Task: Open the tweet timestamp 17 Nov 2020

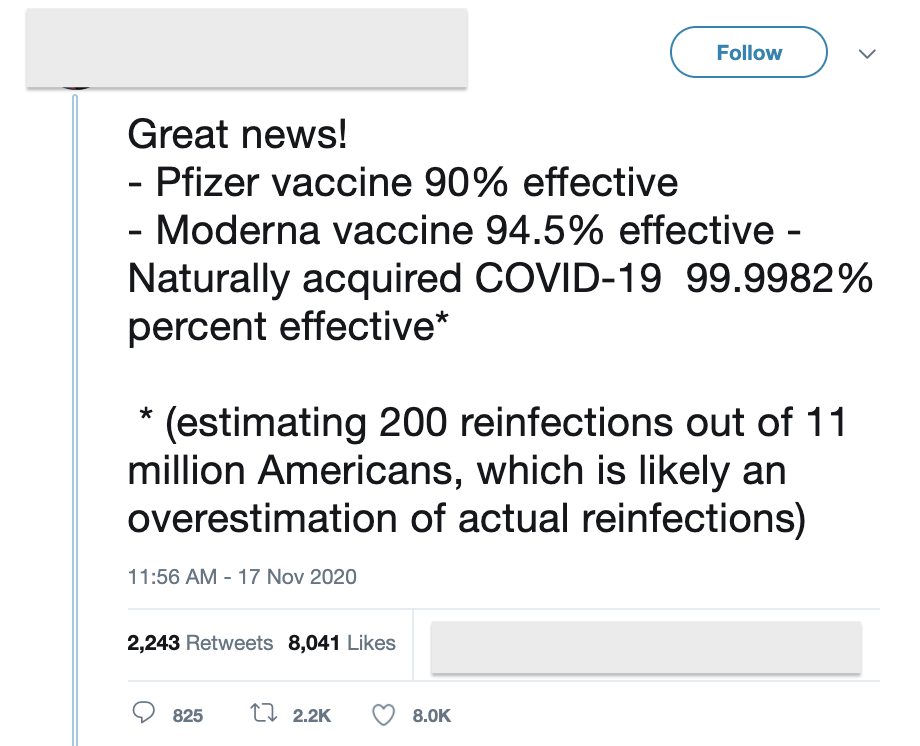Action: 242,577
